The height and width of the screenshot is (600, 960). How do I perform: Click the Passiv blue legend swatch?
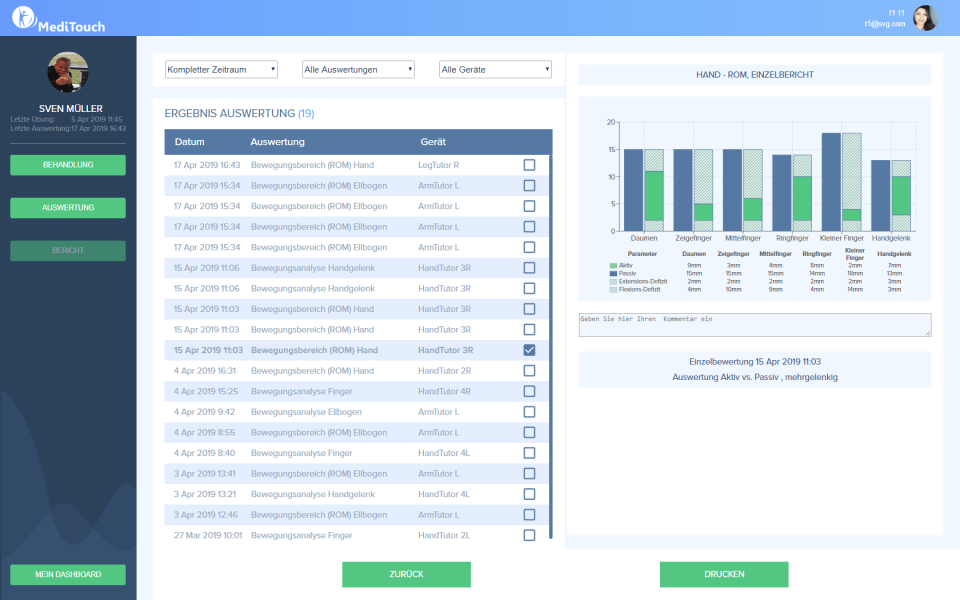tap(613, 273)
